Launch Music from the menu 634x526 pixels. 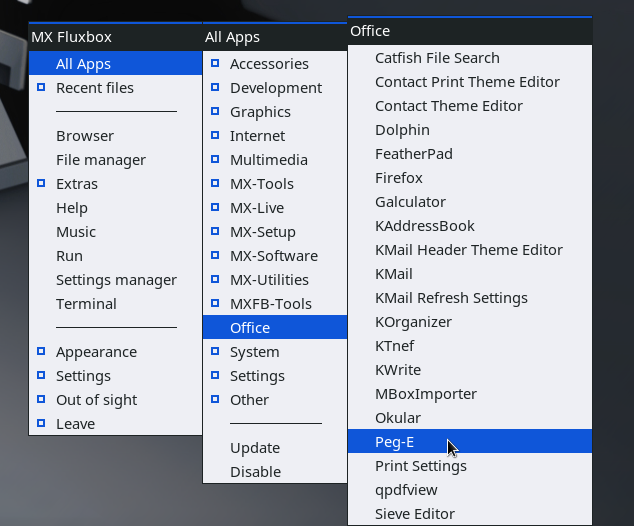(x=115, y=232)
